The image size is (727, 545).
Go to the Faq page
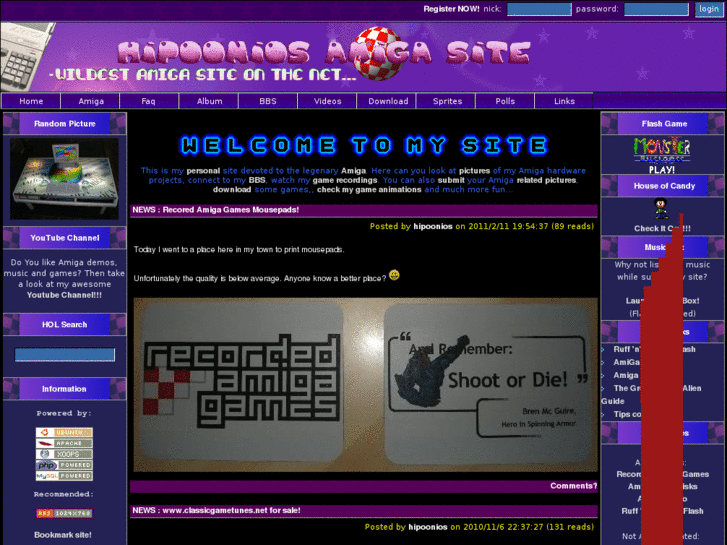tap(148, 101)
